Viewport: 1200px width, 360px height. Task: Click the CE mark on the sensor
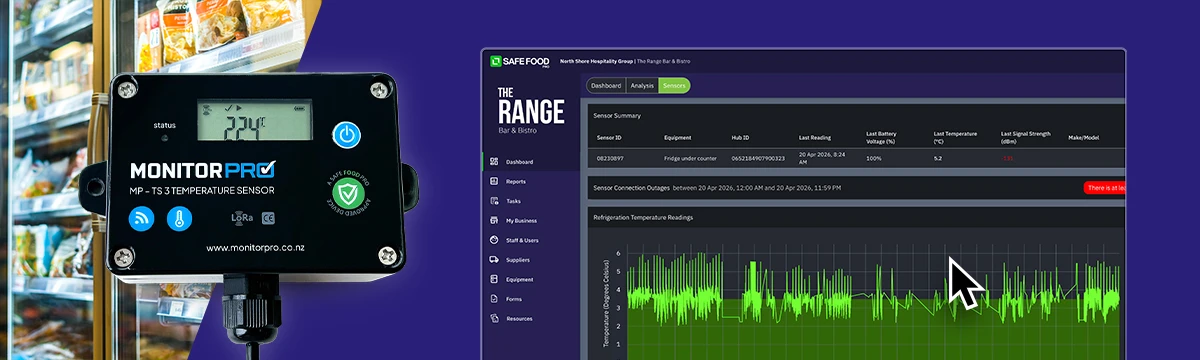coord(269,217)
